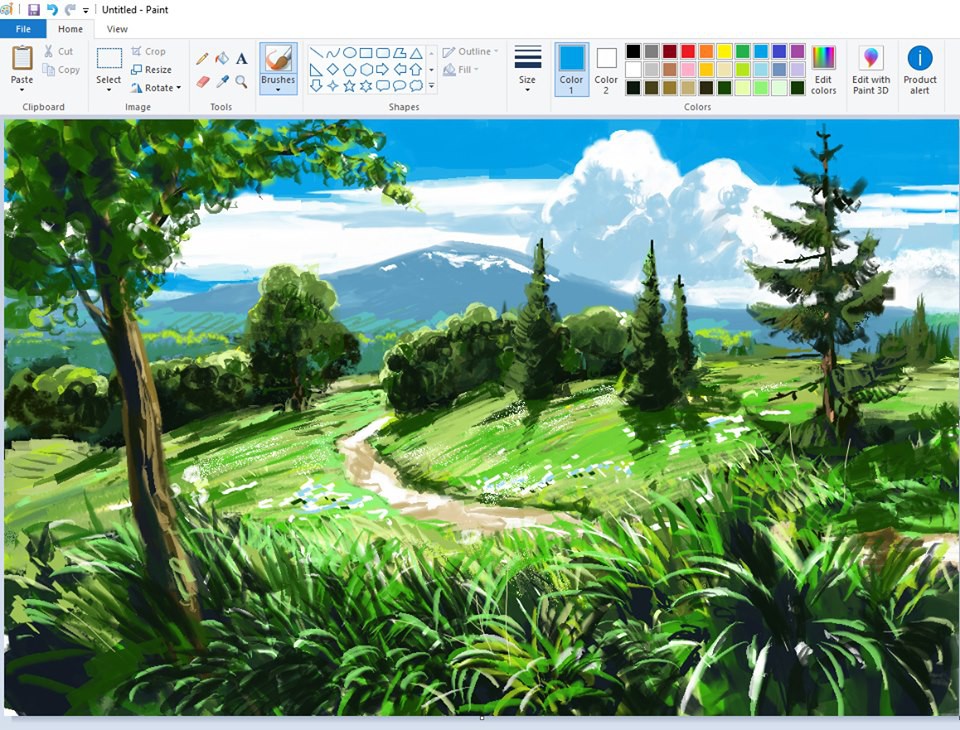Image resolution: width=960 pixels, height=730 pixels.
Task: Expand the Size thickness dropdown
Action: 527,70
